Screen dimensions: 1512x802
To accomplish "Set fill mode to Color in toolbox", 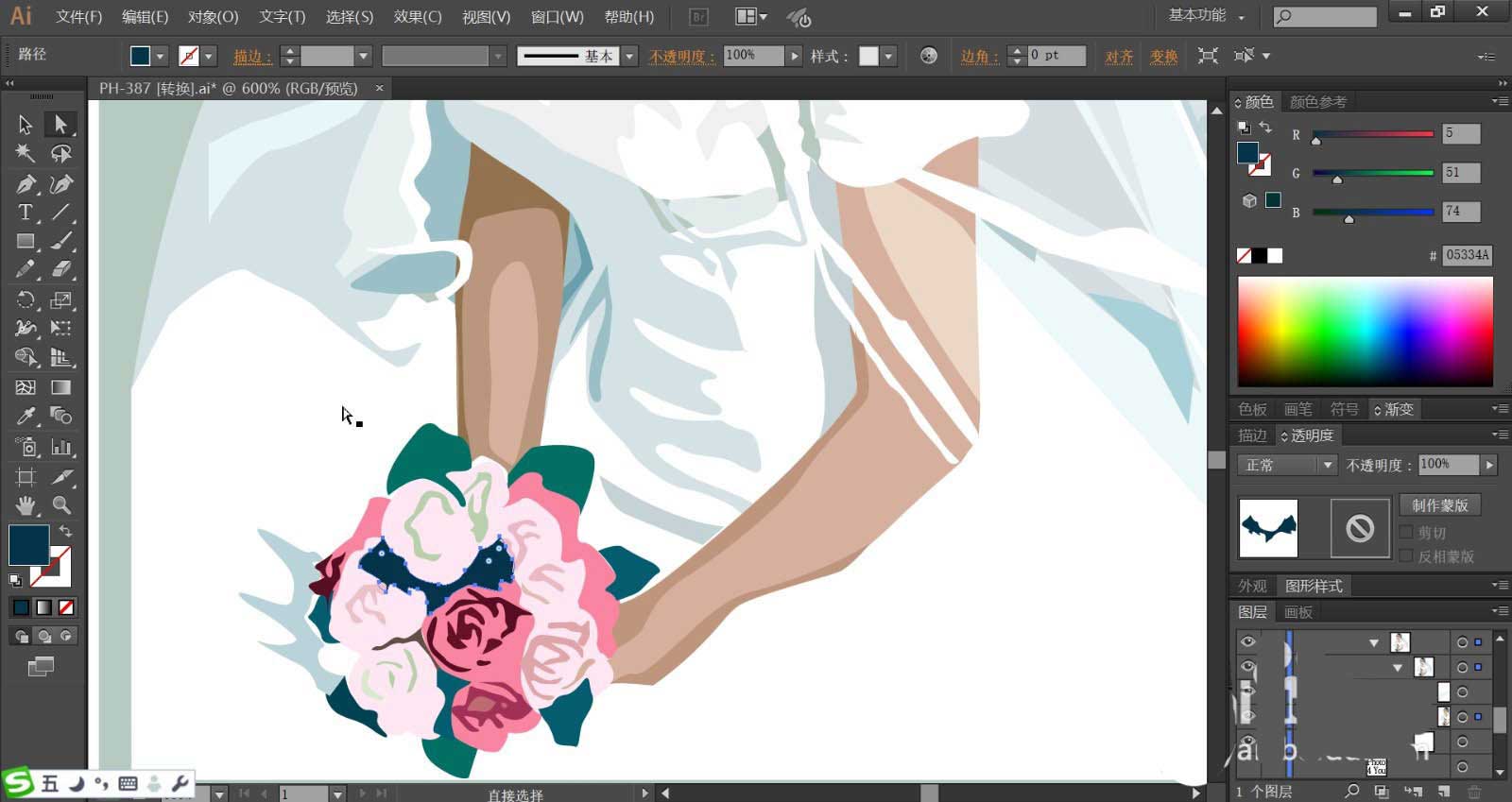I will click(21, 607).
